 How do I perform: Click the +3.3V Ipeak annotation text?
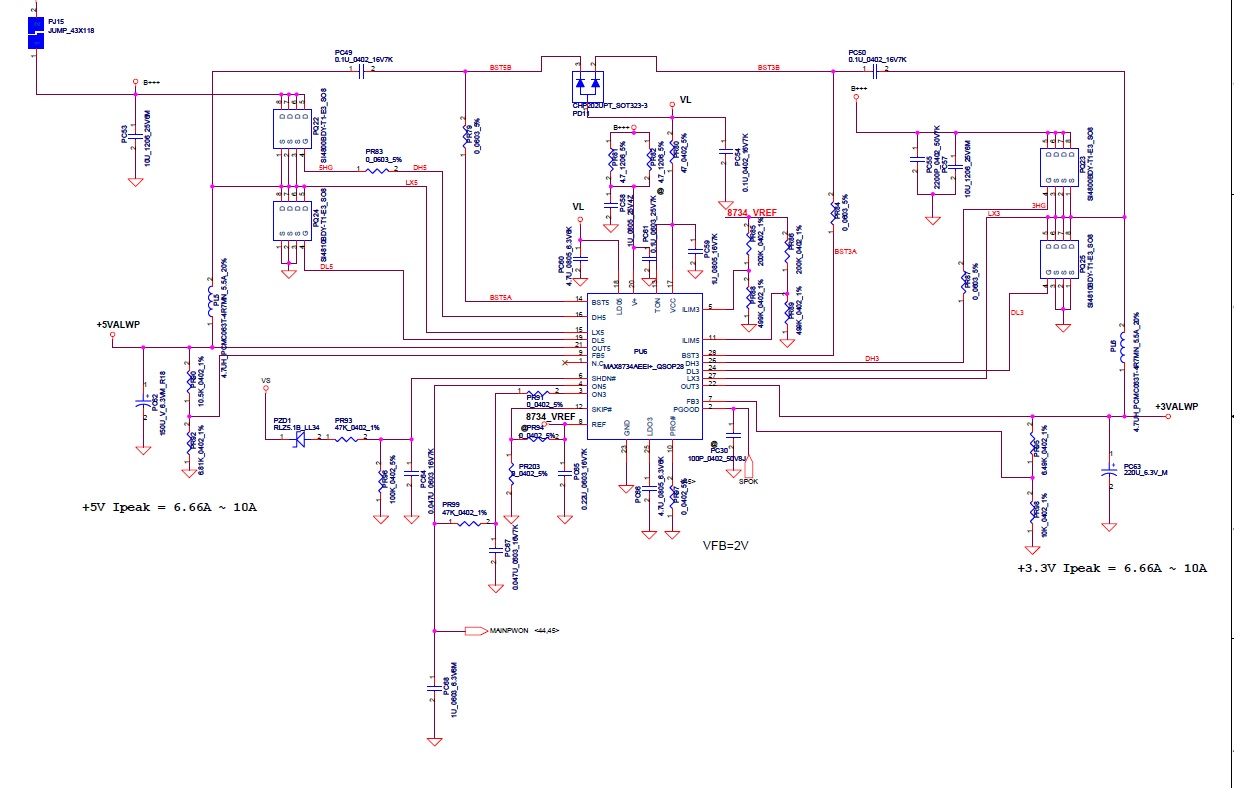(1112, 568)
